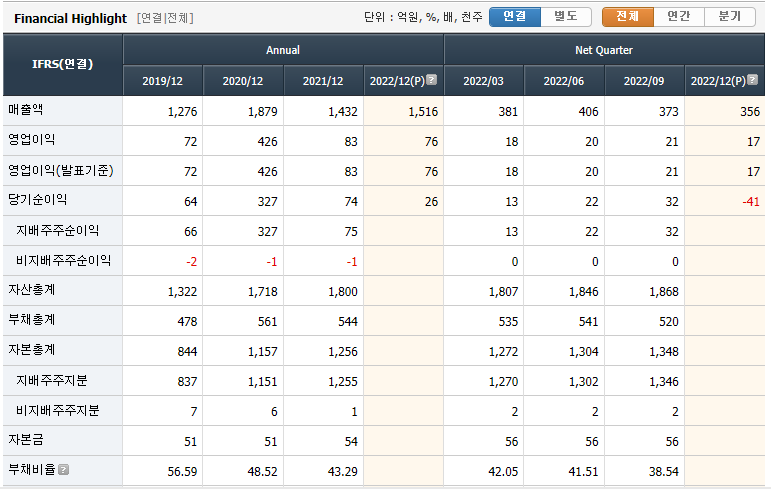Select the 자본총계 row label
Screen dimensions: 771x489
point(31,350)
